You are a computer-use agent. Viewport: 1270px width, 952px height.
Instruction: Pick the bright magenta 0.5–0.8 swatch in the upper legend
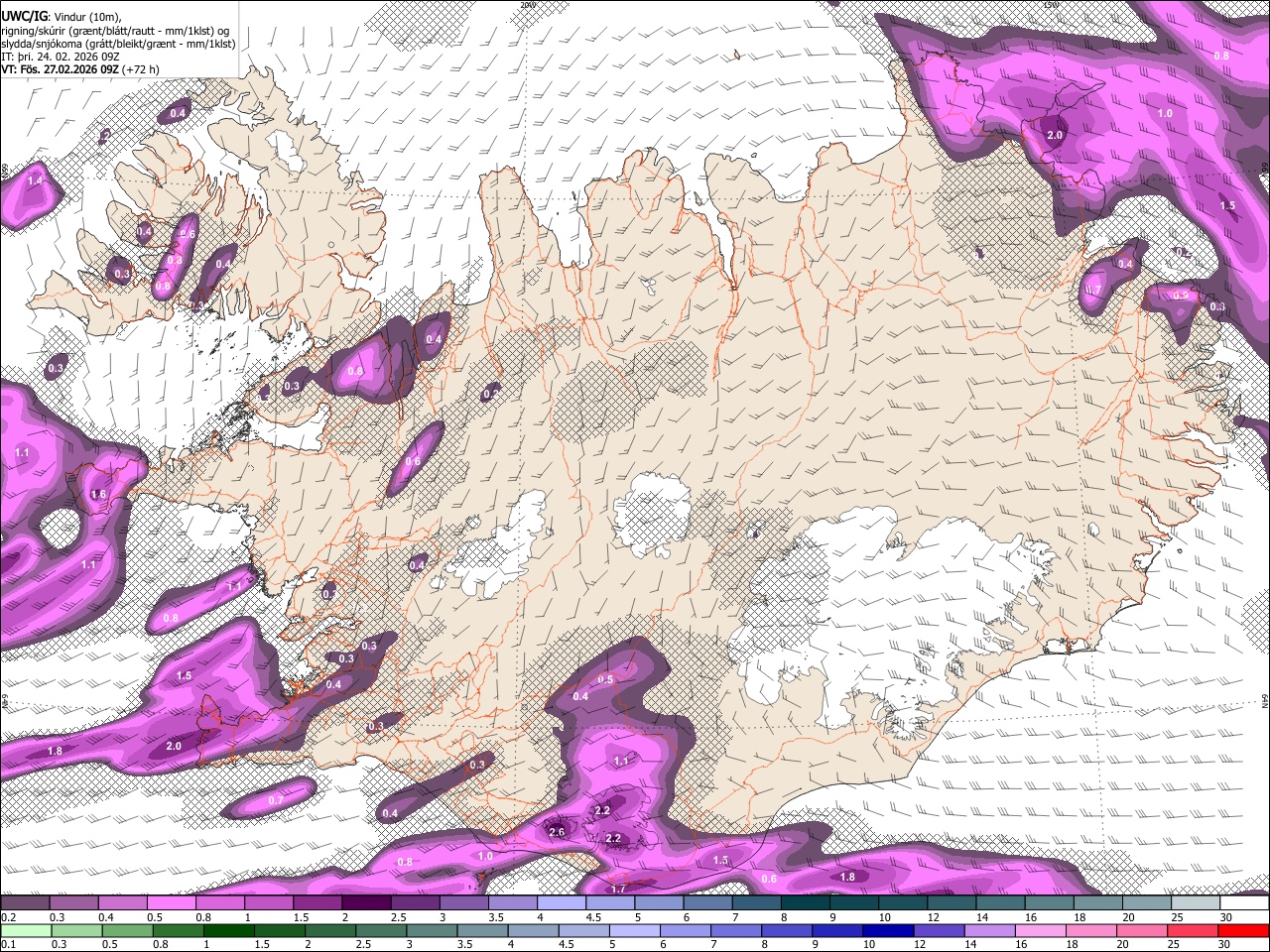pyautogui.click(x=171, y=903)
